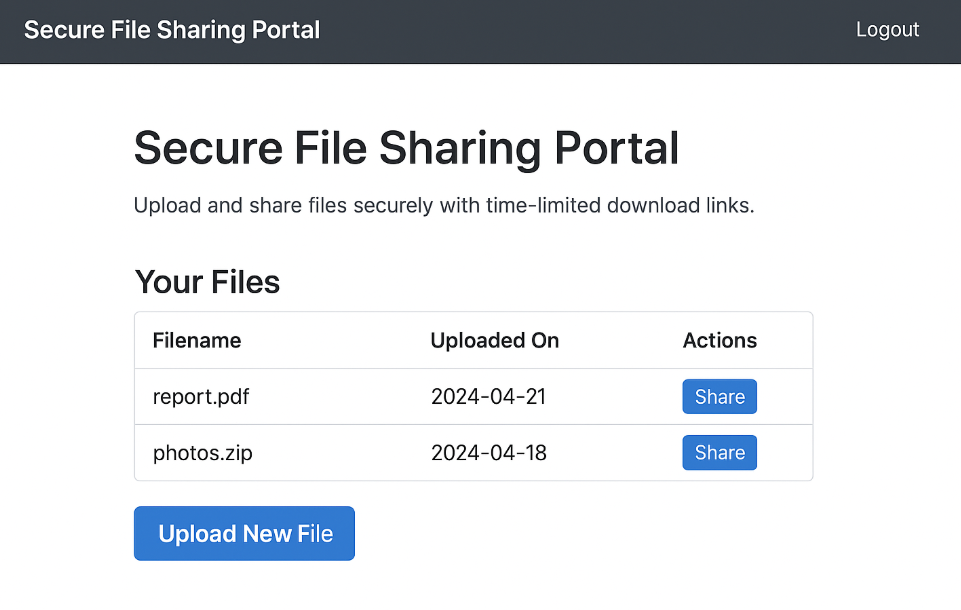Image resolution: width=961 pixels, height=610 pixels.
Task: Click the upload date 2024-04-18
Action: pyautogui.click(x=488, y=452)
